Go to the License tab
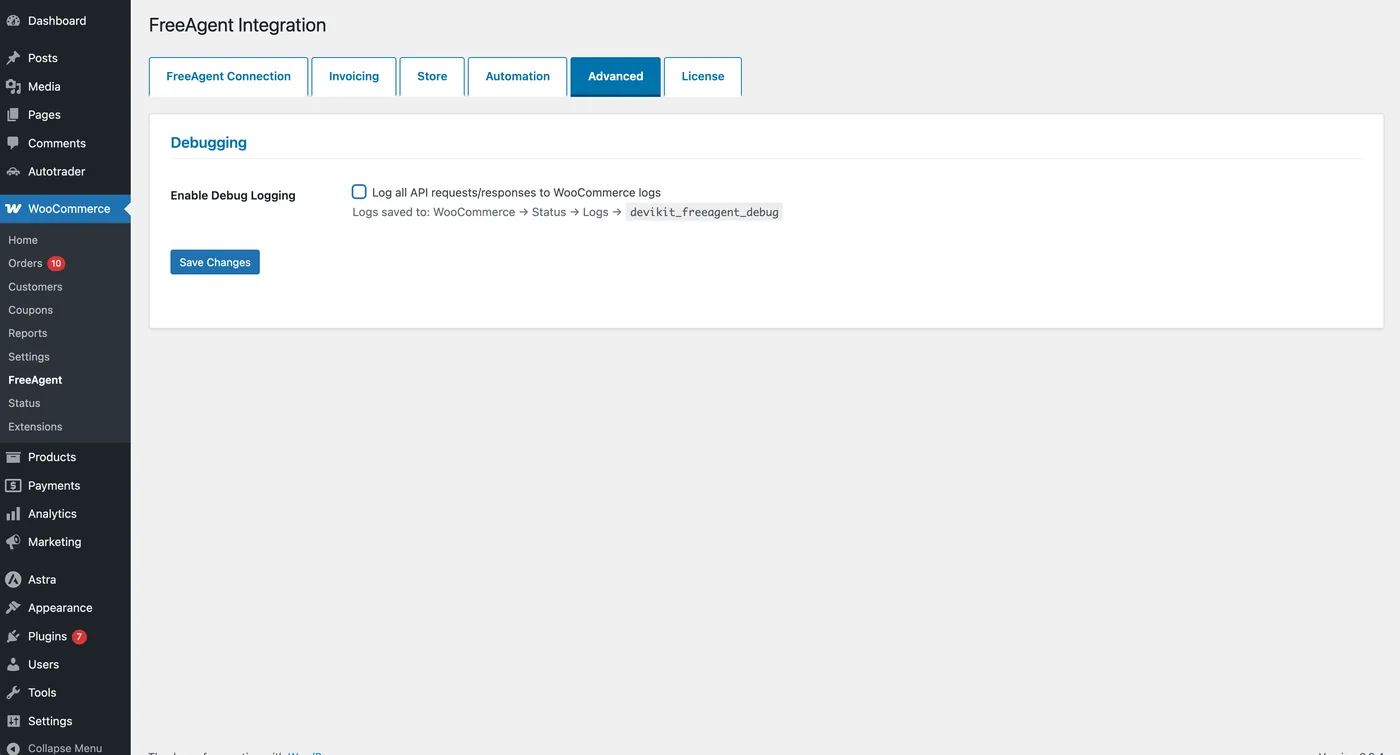The image size is (1400, 755). click(x=703, y=77)
